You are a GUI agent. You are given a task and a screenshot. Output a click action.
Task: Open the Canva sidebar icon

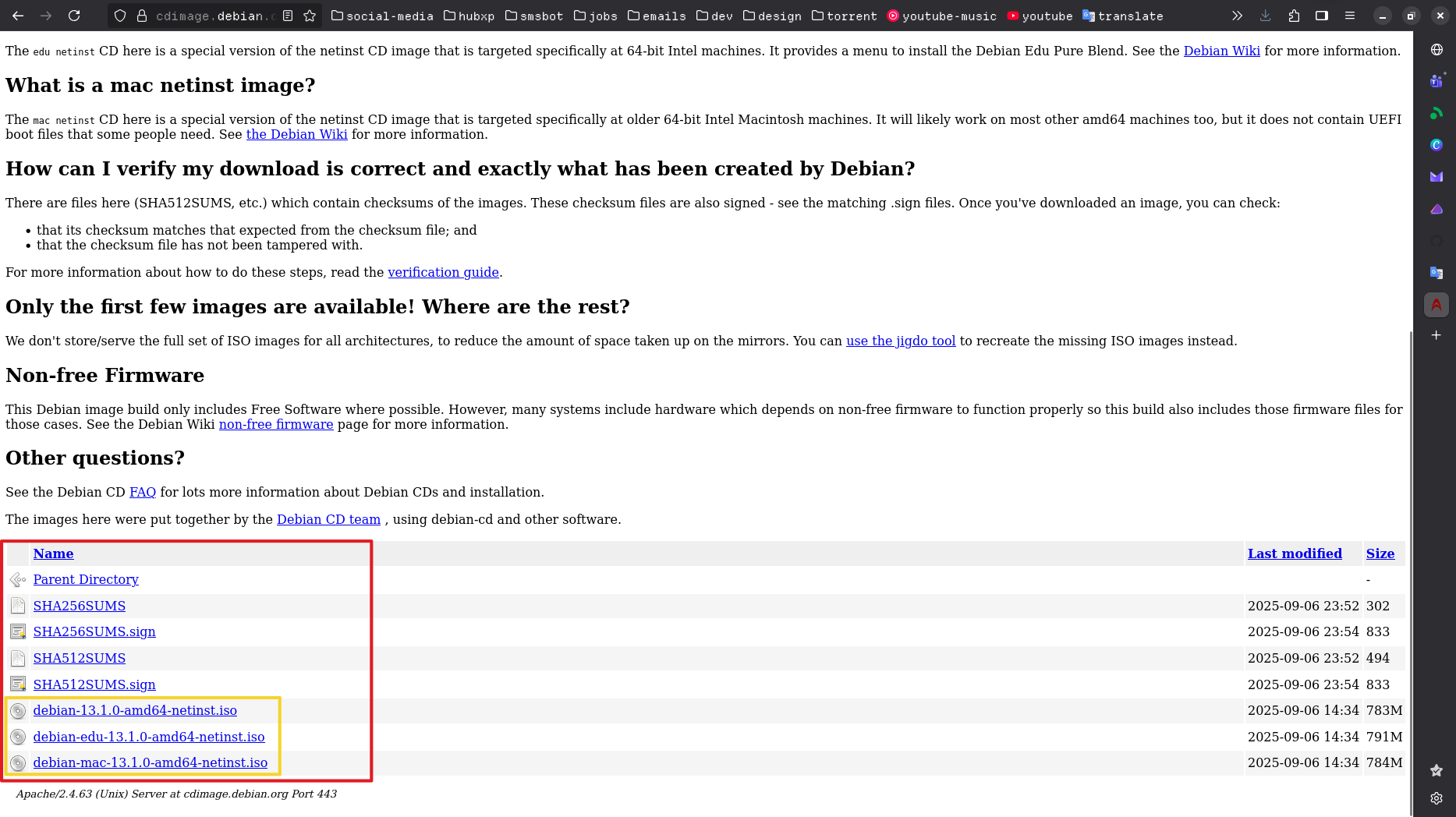point(1437,145)
